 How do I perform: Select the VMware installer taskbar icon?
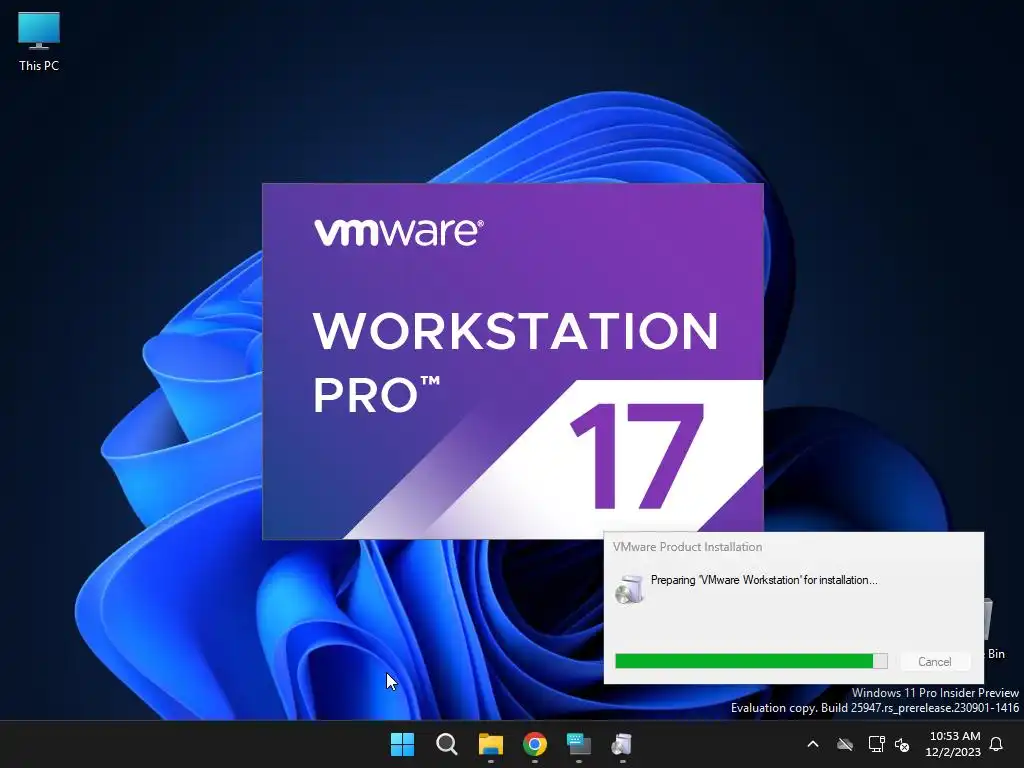click(622, 744)
